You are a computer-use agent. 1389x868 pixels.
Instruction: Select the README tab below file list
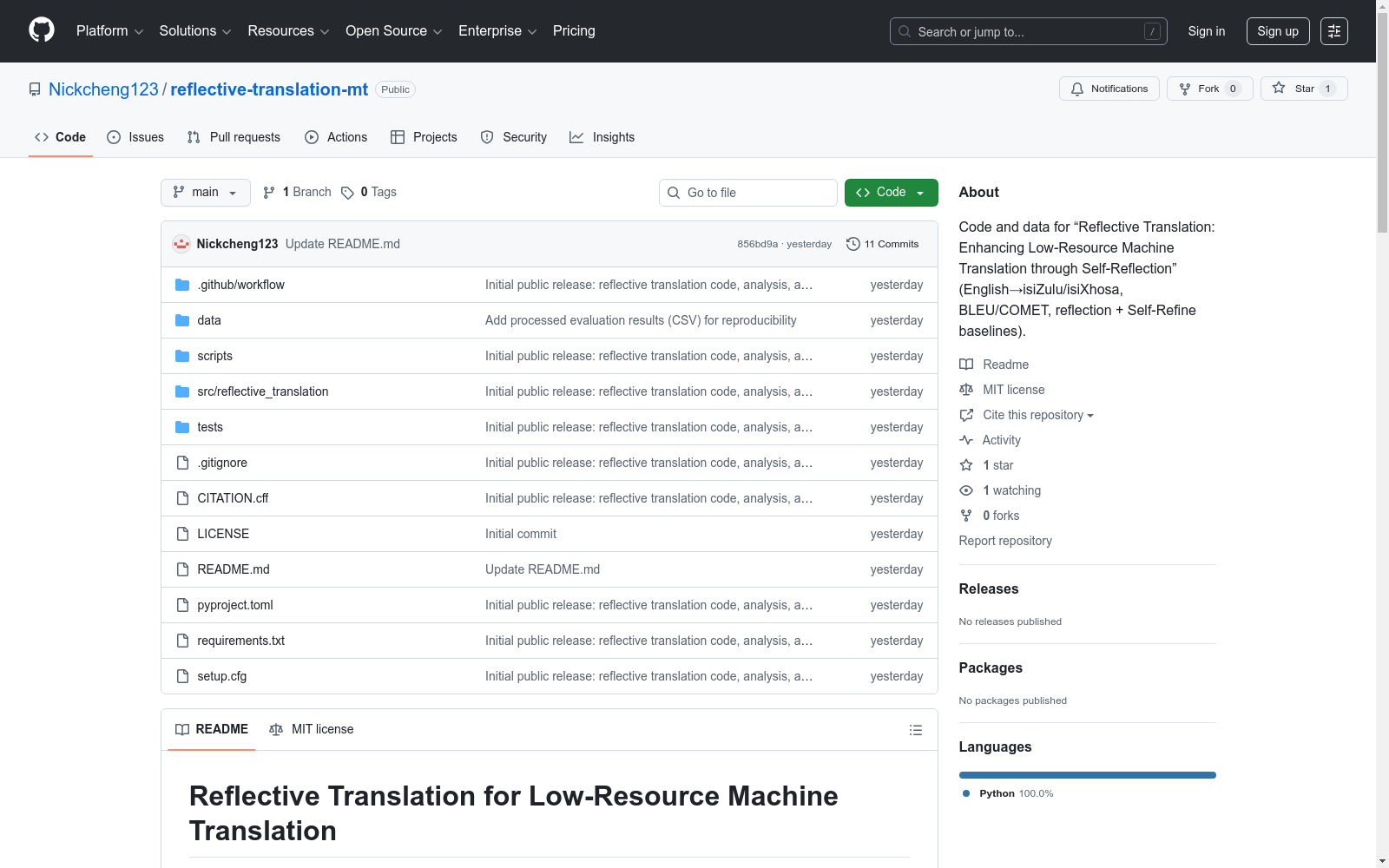coord(212,729)
